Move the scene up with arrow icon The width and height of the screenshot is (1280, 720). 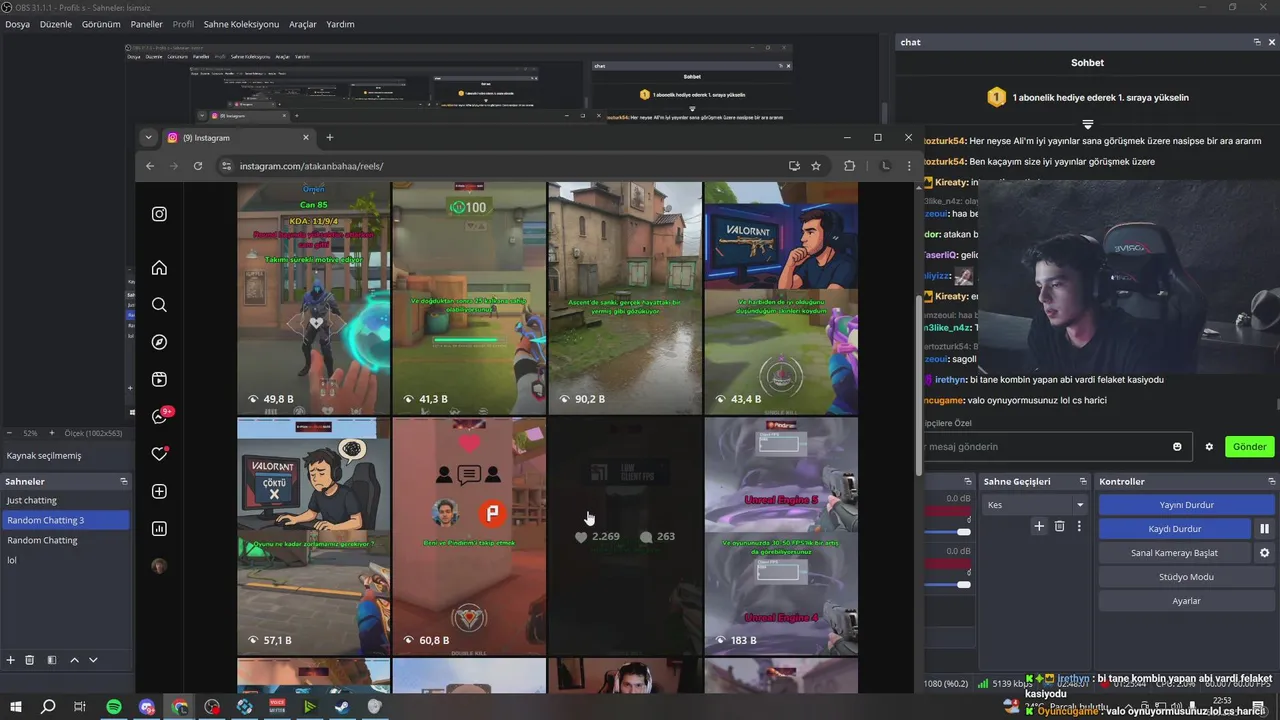pyautogui.click(x=74, y=660)
